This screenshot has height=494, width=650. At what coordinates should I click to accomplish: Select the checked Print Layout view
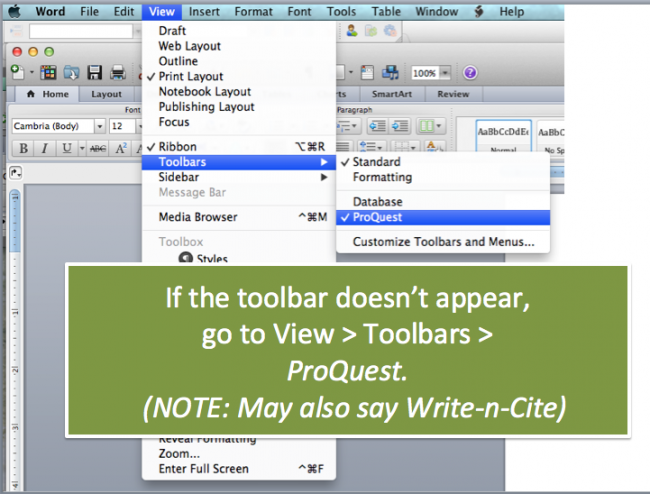click(x=239, y=77)
